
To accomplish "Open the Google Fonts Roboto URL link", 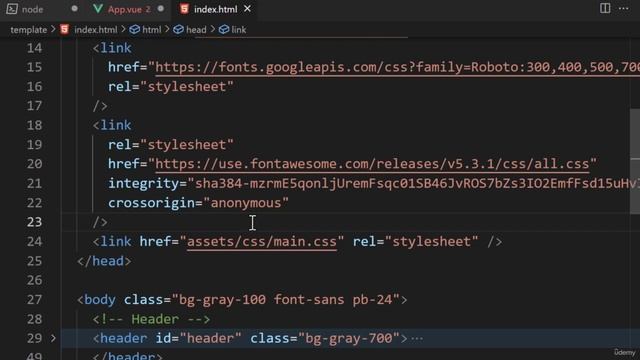I will click(x=397, y=67).
